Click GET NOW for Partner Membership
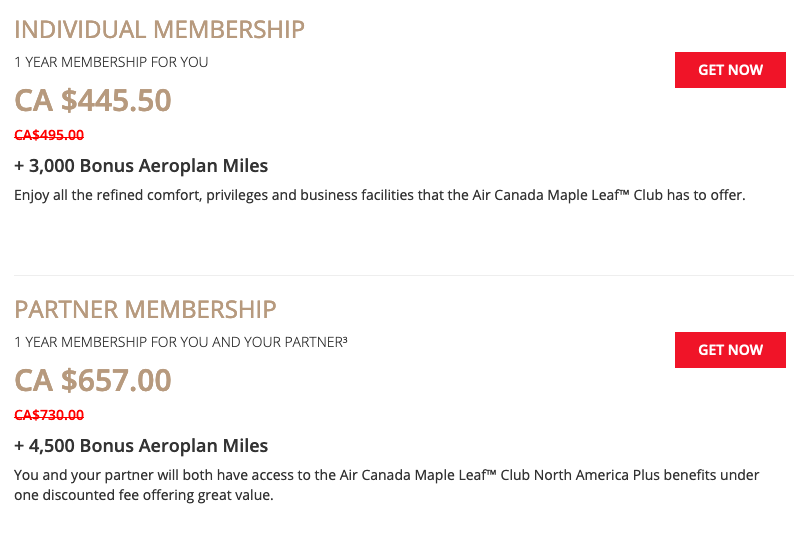This screenshot has height=538, width=805. pyautogui.click(x=730, y=350)
